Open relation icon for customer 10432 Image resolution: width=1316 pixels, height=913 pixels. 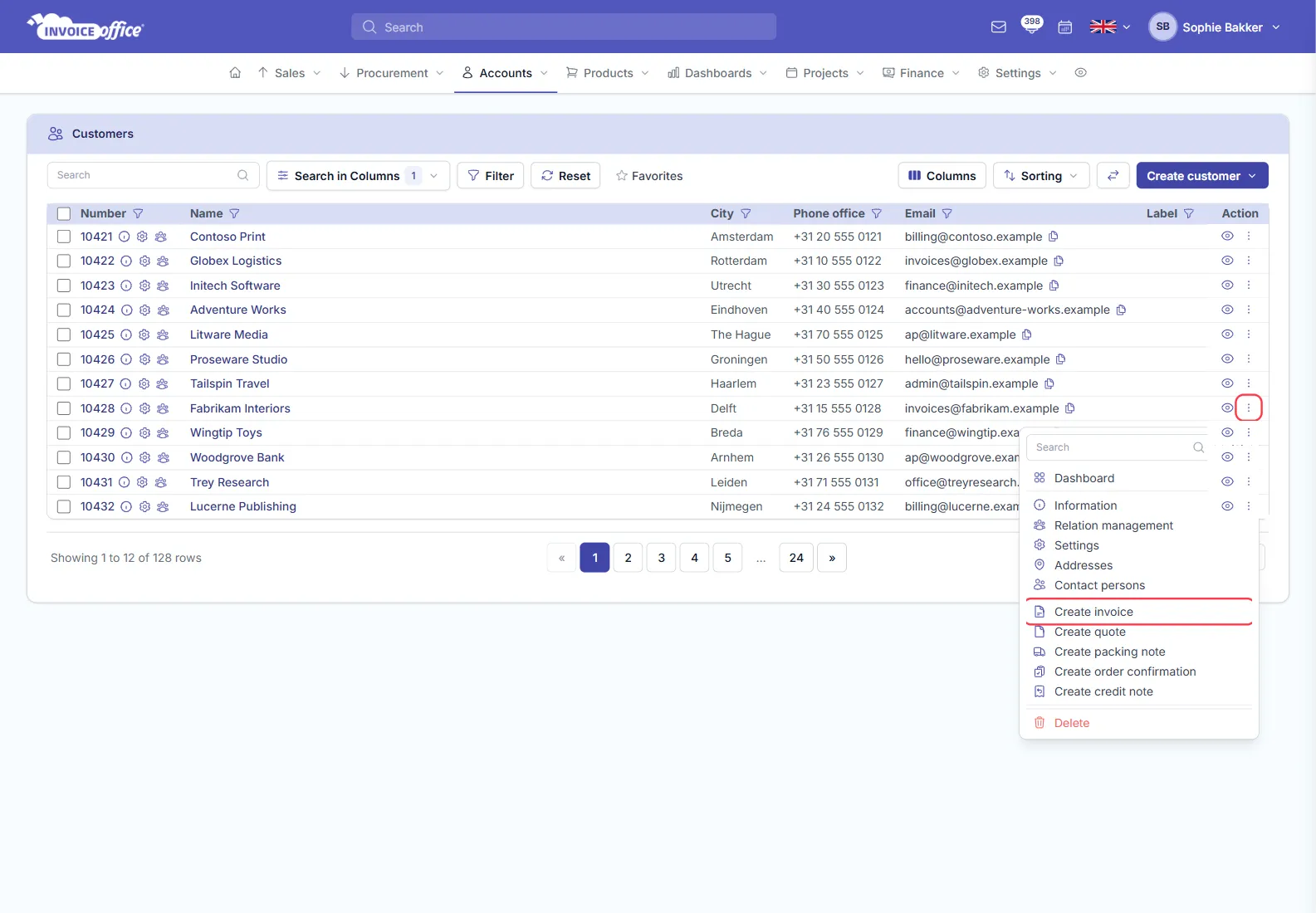point(163,506)
